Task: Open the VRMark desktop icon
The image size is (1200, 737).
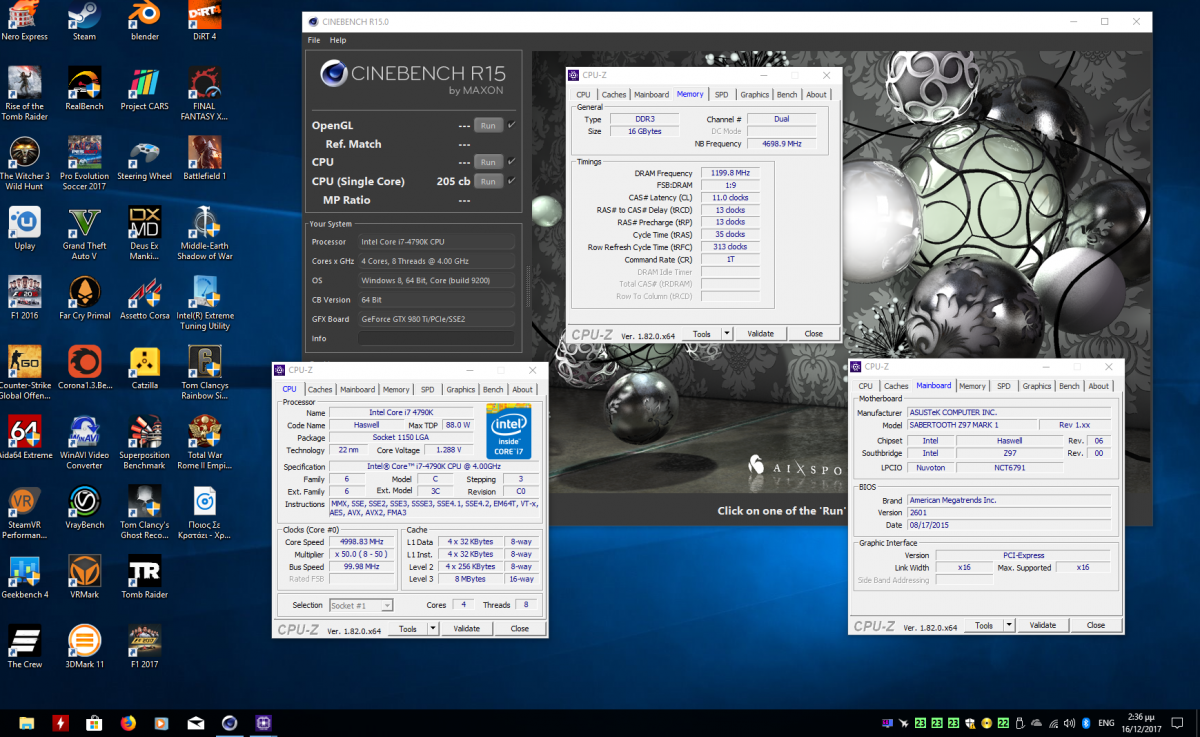Action: point(84,579)
